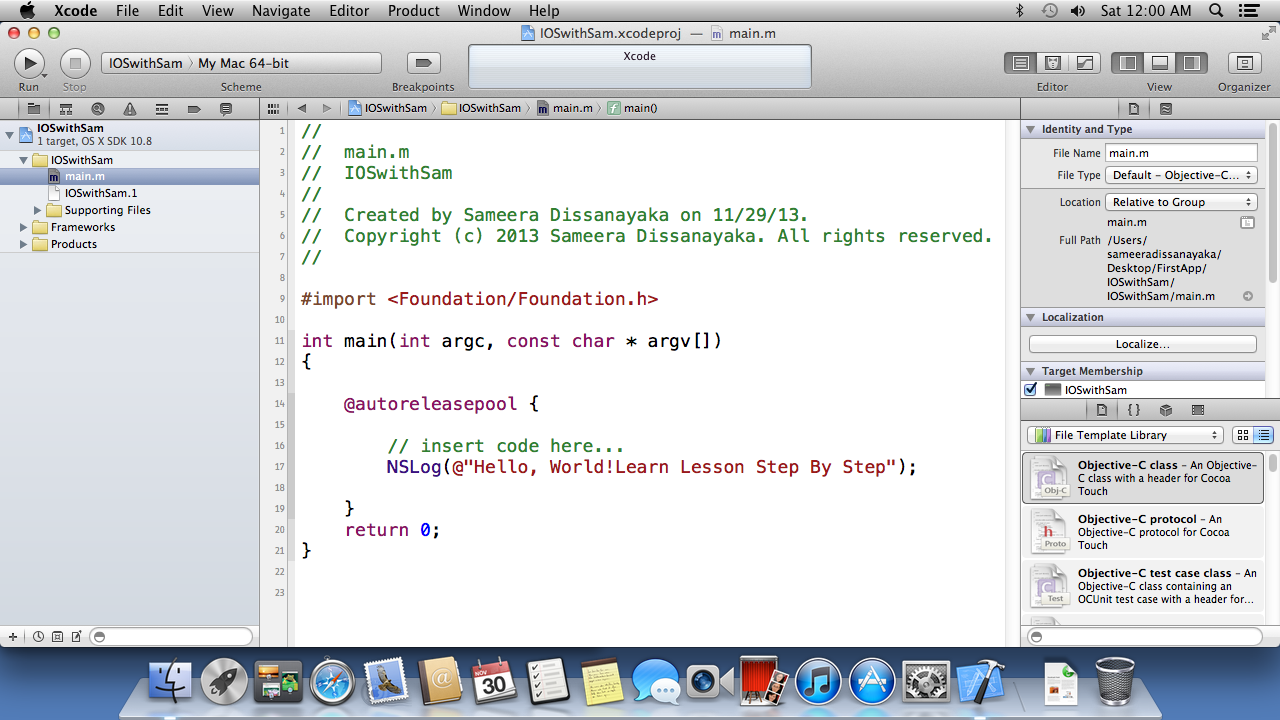Switch library to icon view

(x=1243, y=435)
